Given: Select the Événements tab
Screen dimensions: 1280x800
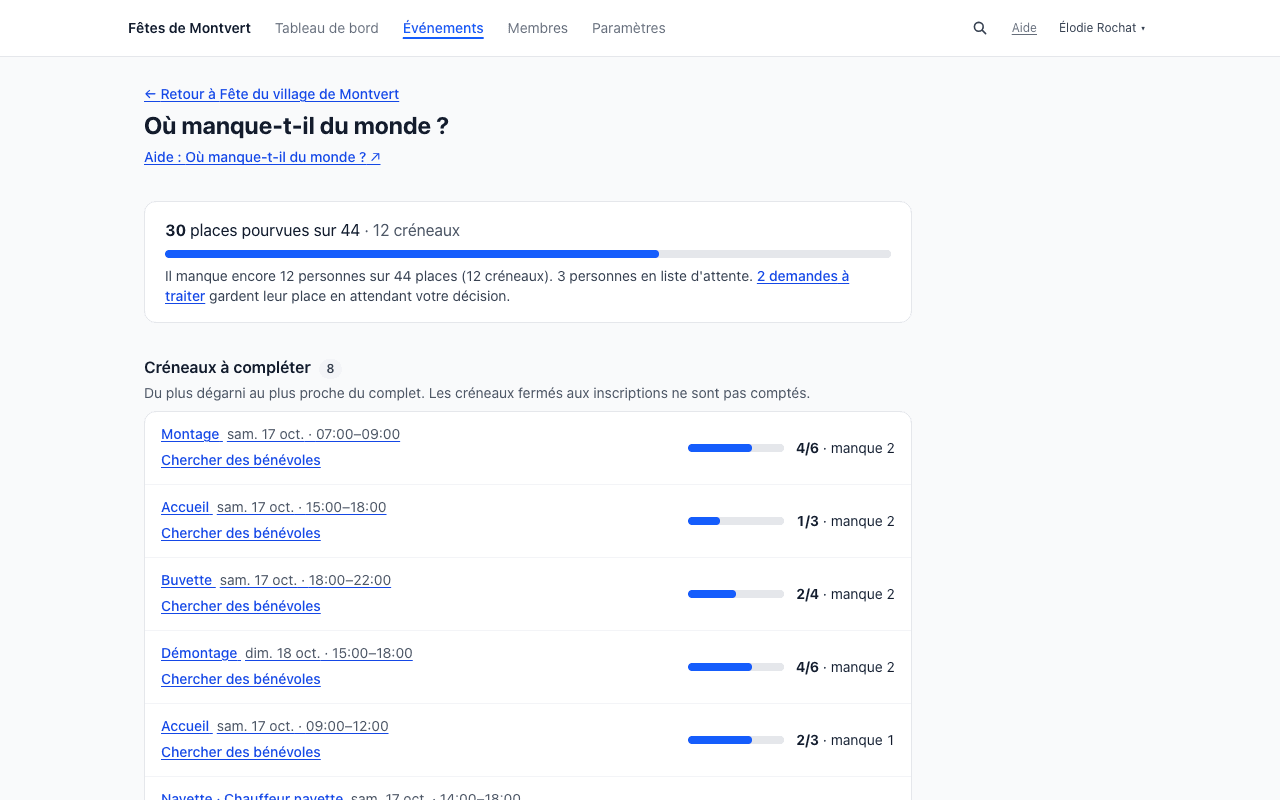Looking at the screenshot, I should 443,28.
